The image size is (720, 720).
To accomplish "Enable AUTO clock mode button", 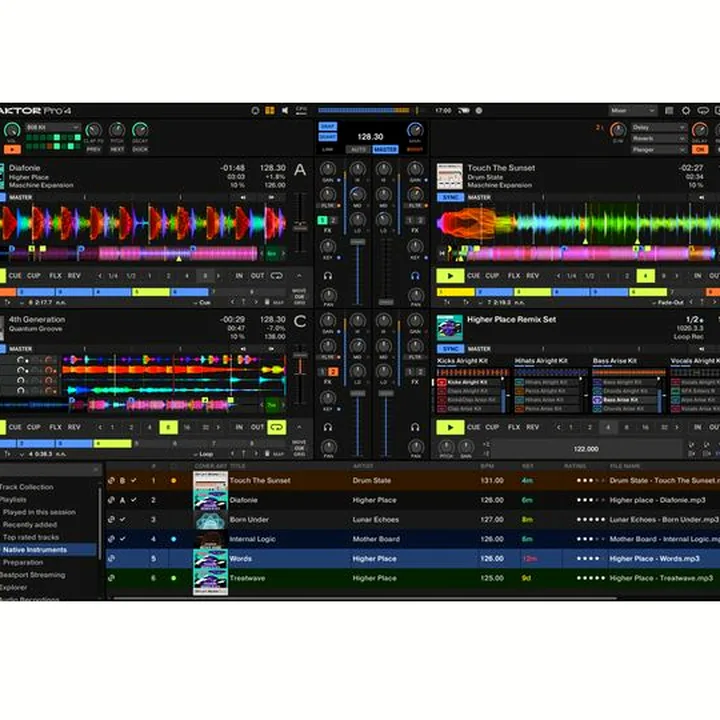I will (x=358, y=149).
